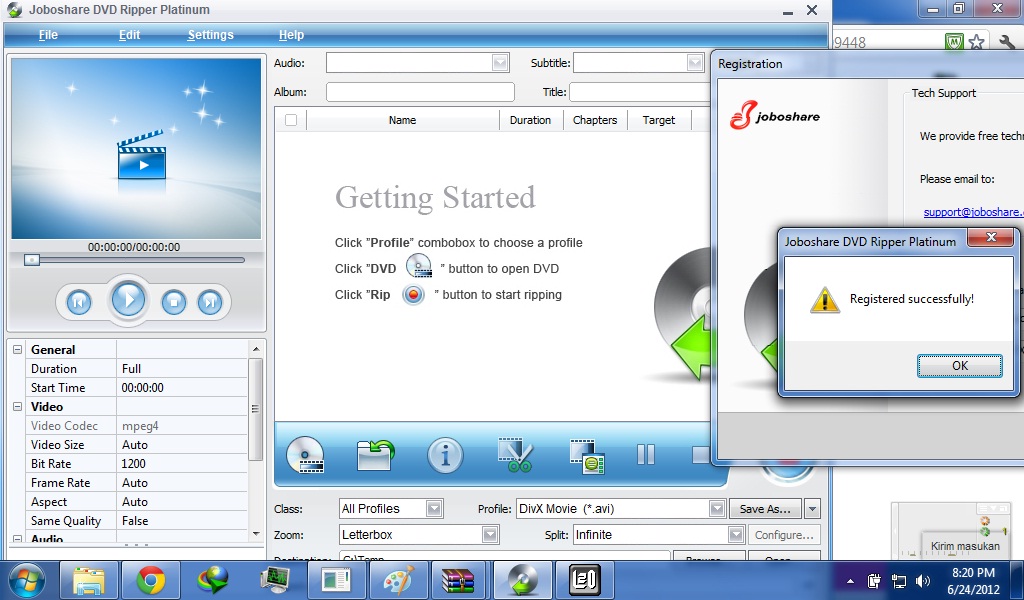This screenshot has height=600, width=1024.
Task: Click the next chapter playback button
Action: tap(210, 302)
